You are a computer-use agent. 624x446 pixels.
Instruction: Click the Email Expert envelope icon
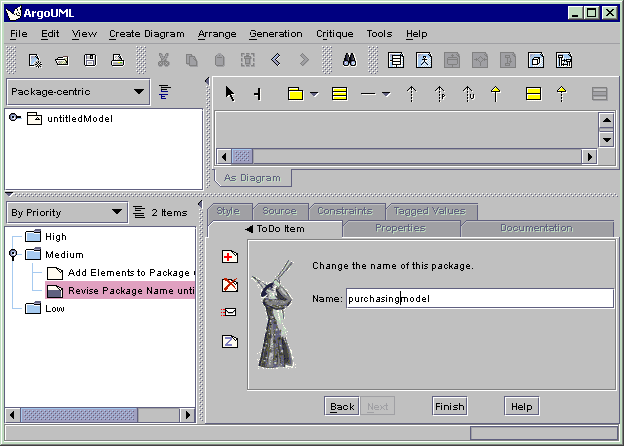coord(229,313)
